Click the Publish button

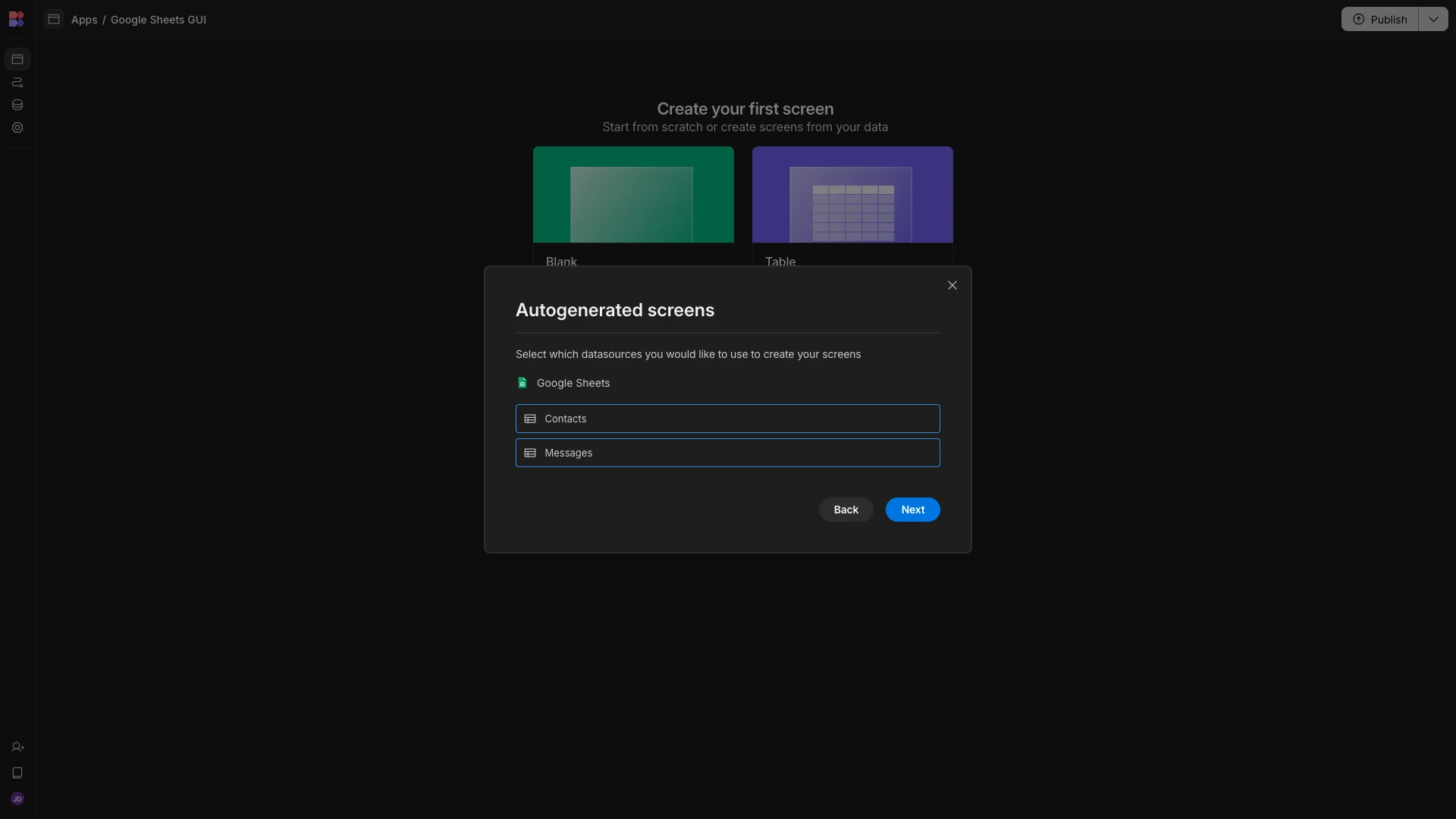tap(1379, 19)
